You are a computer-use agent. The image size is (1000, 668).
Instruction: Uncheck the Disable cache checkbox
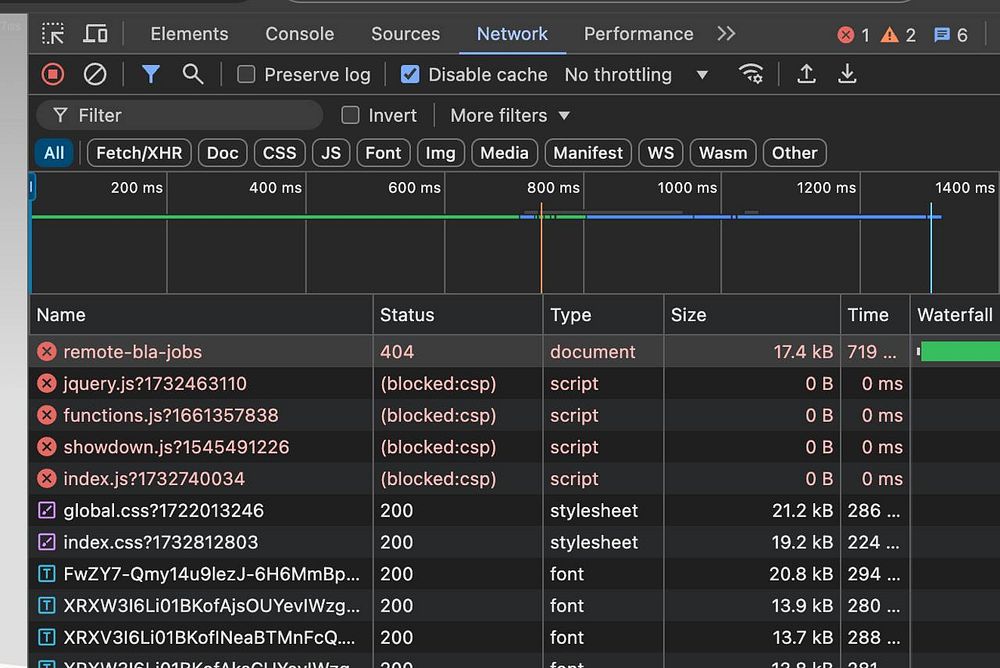pyautogui.click(x=410, y=74)
